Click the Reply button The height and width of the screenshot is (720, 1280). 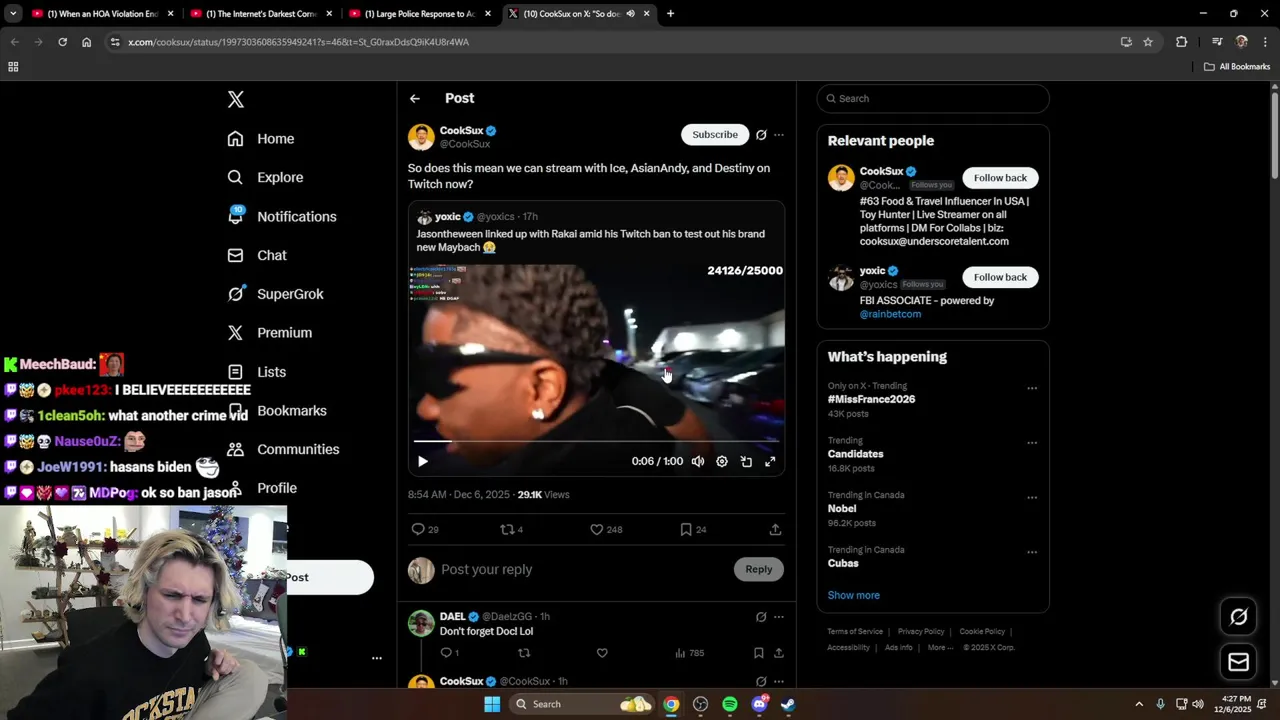pyautogui.click(x=759, y=569)
